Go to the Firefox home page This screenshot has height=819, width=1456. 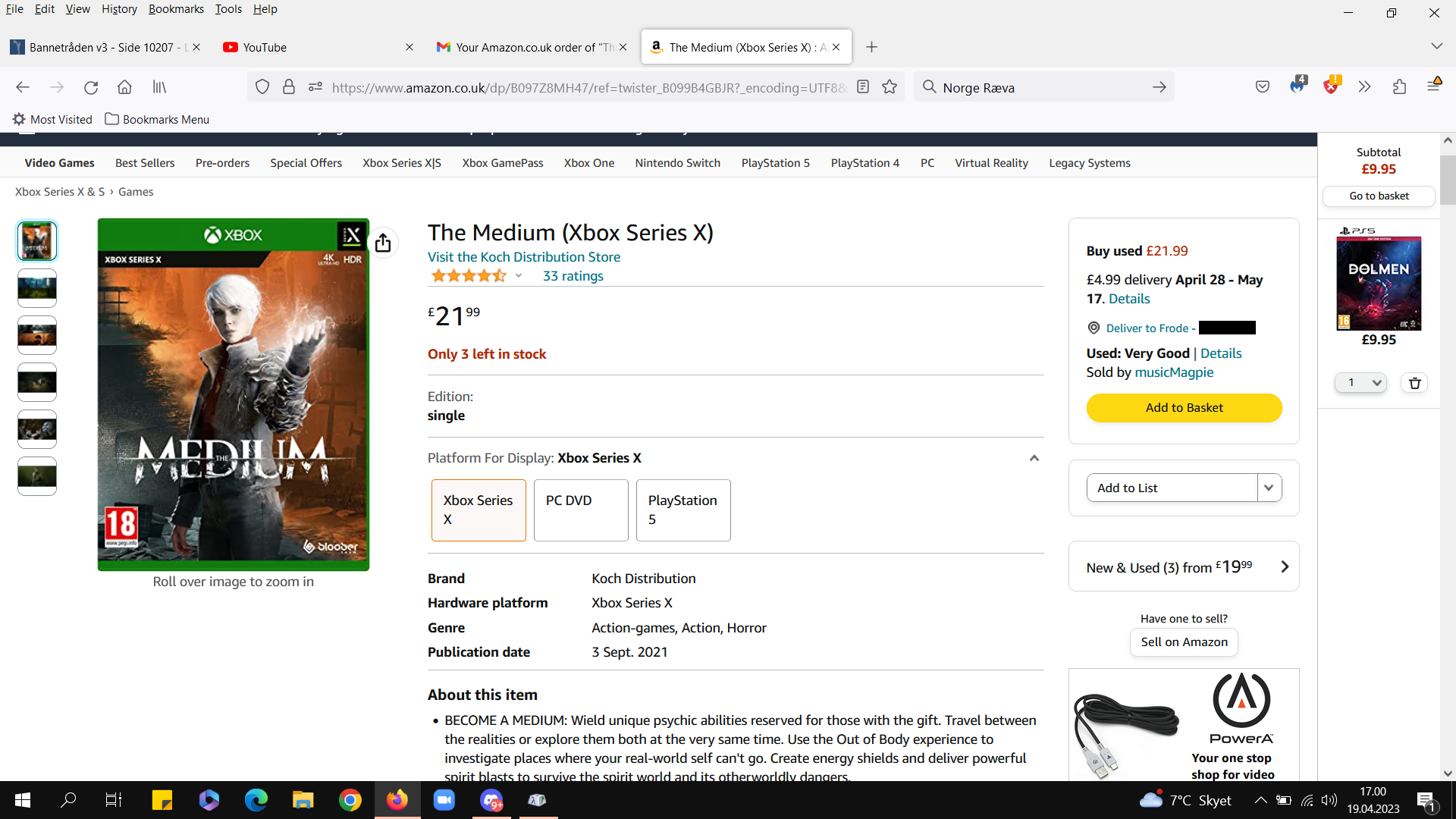tap(124, 87)
